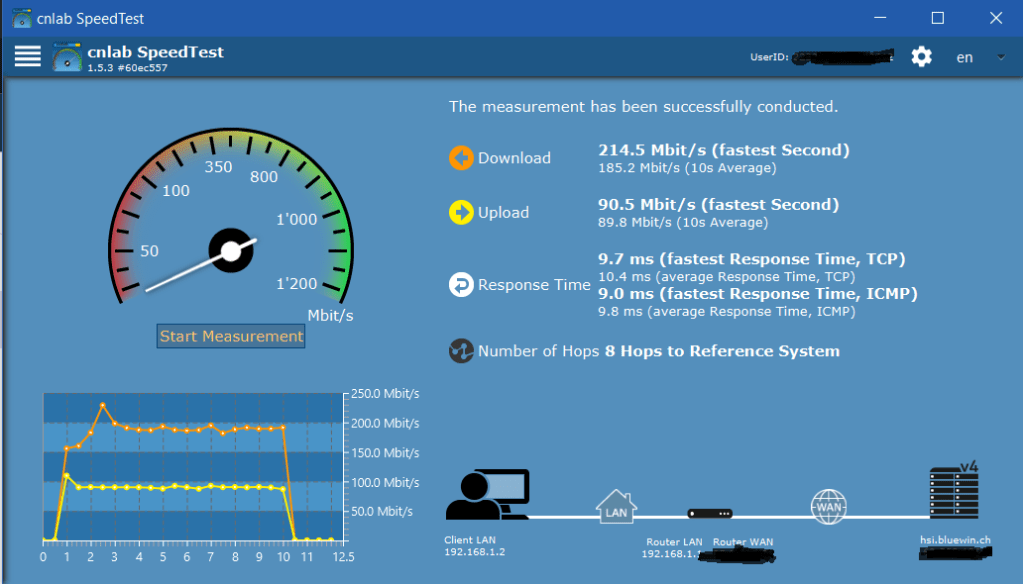Open the settings gear
Screen dimensions: 1024x584
(921, 57)
